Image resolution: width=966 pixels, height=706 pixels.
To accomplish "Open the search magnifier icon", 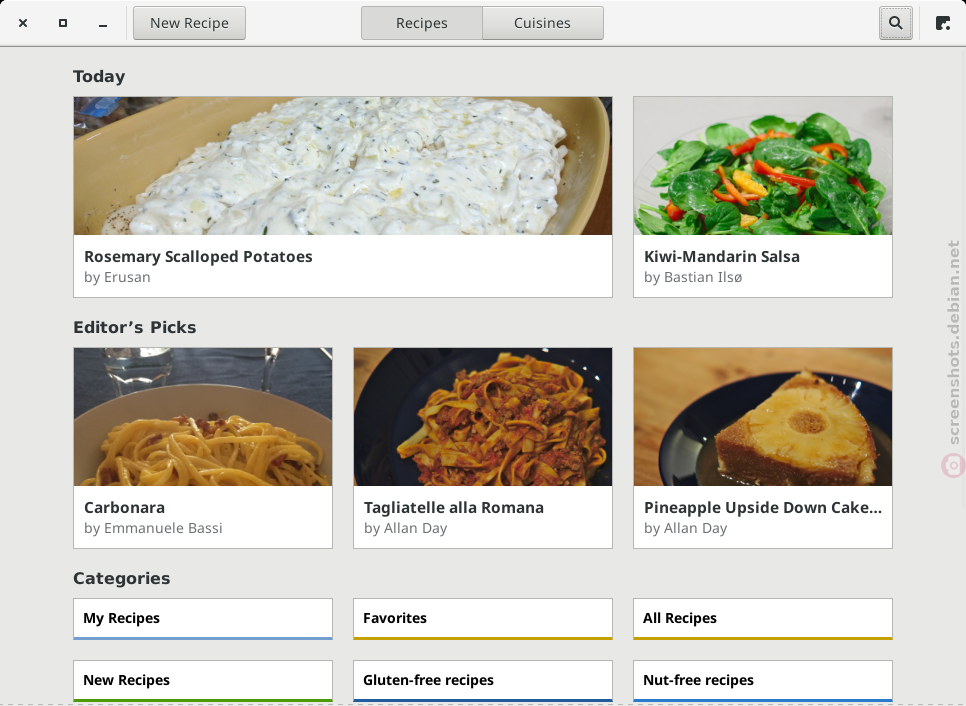I will coord(895,23).
